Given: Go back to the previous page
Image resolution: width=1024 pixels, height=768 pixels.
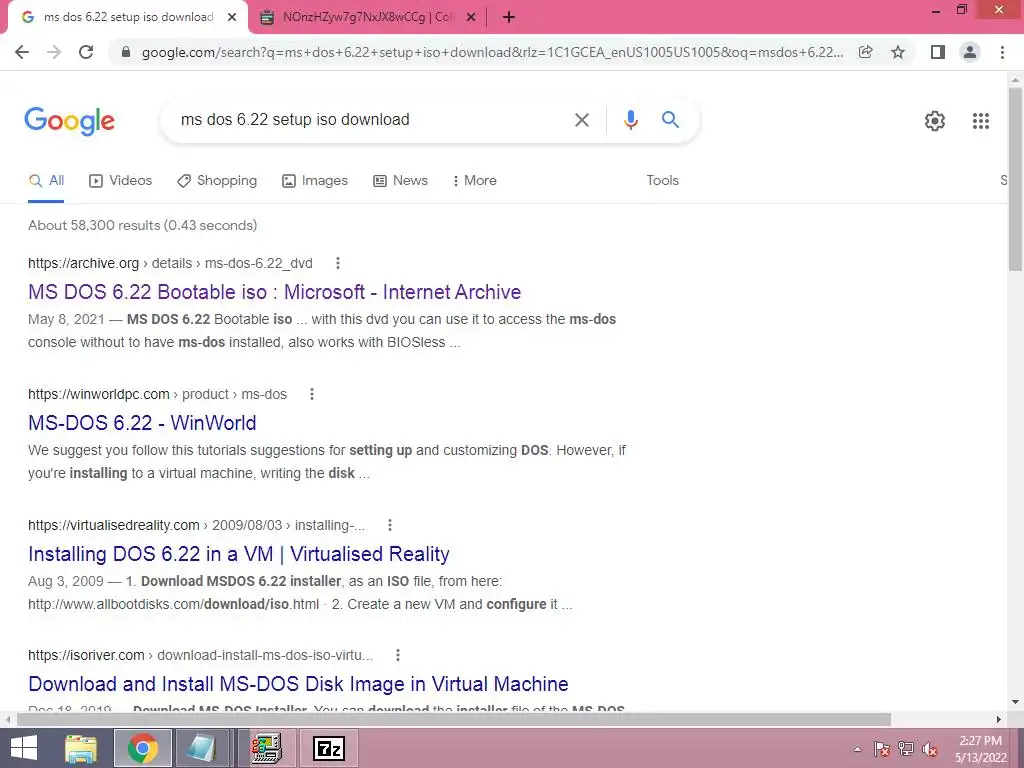Looking at the screenshot, I should click(22, 52).
